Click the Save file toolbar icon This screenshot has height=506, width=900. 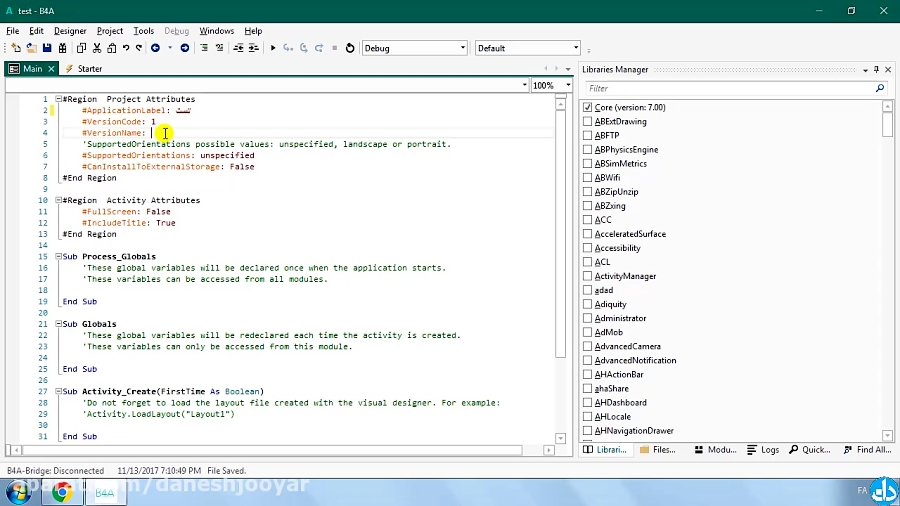(x=47, y=48)
